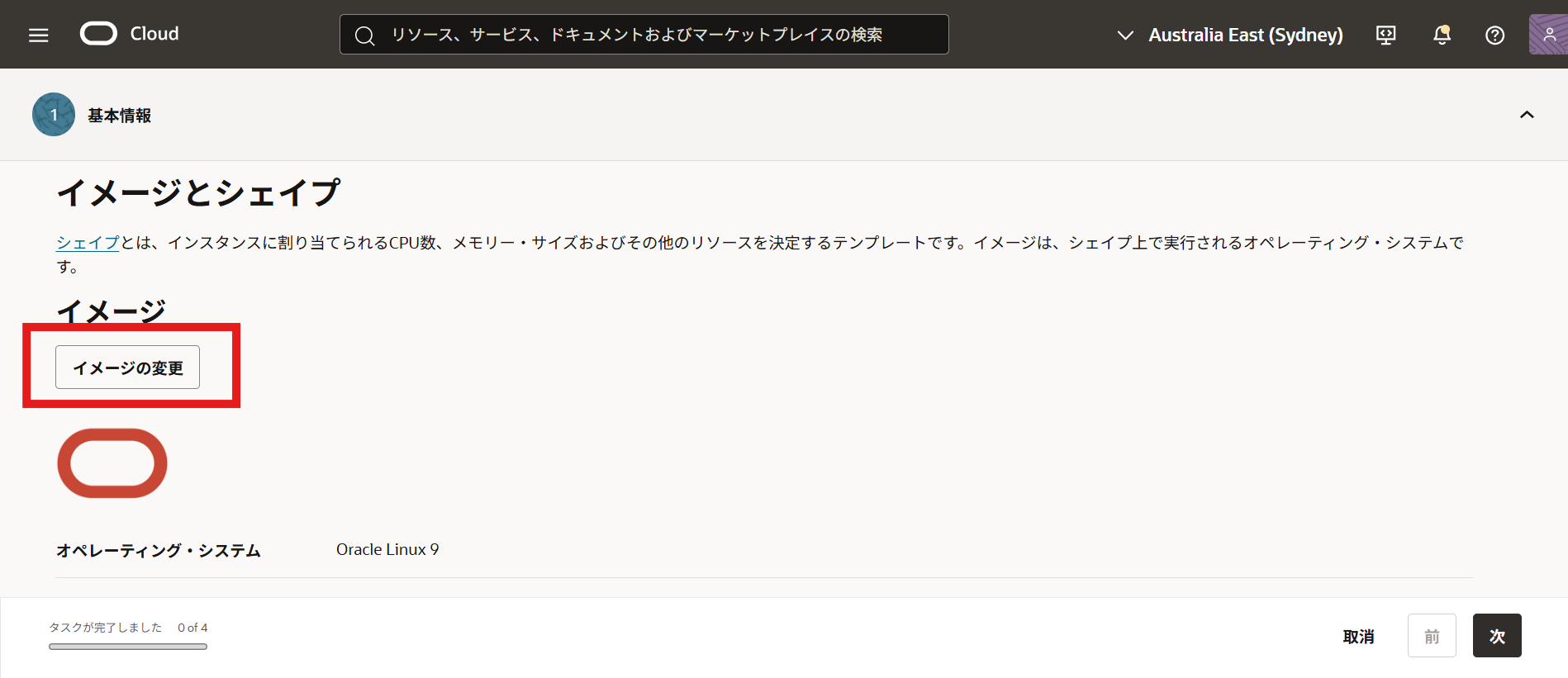Open the notifications bell
The height and width of the screenshot is (678, 1568).
click(1442, 35)
